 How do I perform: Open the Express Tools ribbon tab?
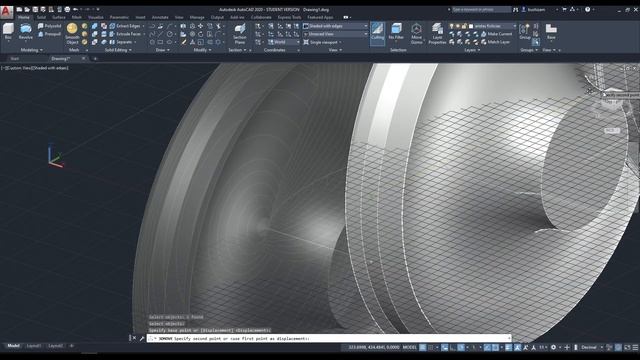289,18
